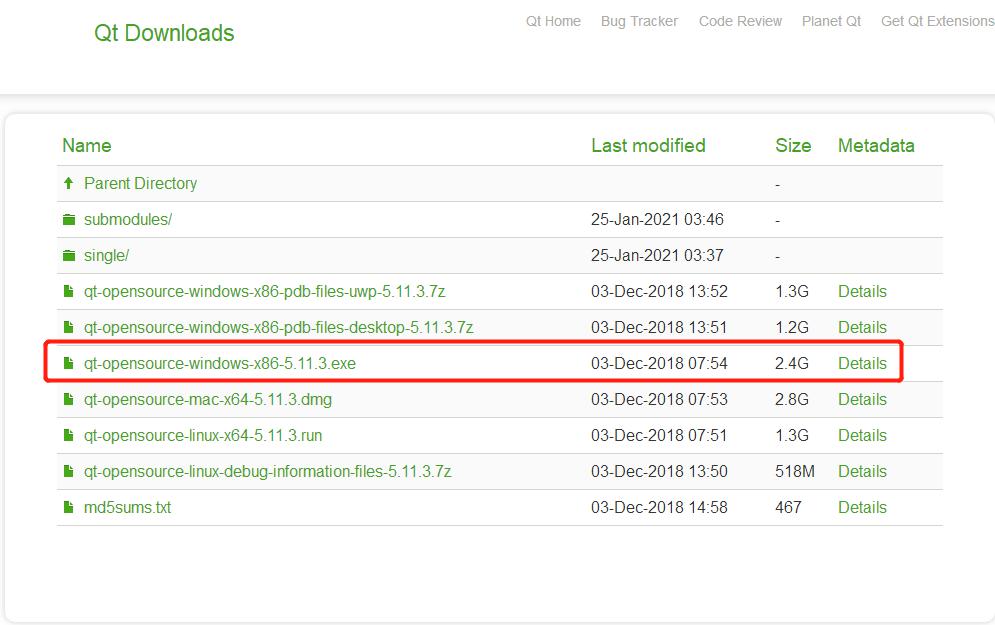The width and height of the screenshot is (995, 625).
Task: Click the single folder icon
Action: pyautogui.click(x=69, y=256)
